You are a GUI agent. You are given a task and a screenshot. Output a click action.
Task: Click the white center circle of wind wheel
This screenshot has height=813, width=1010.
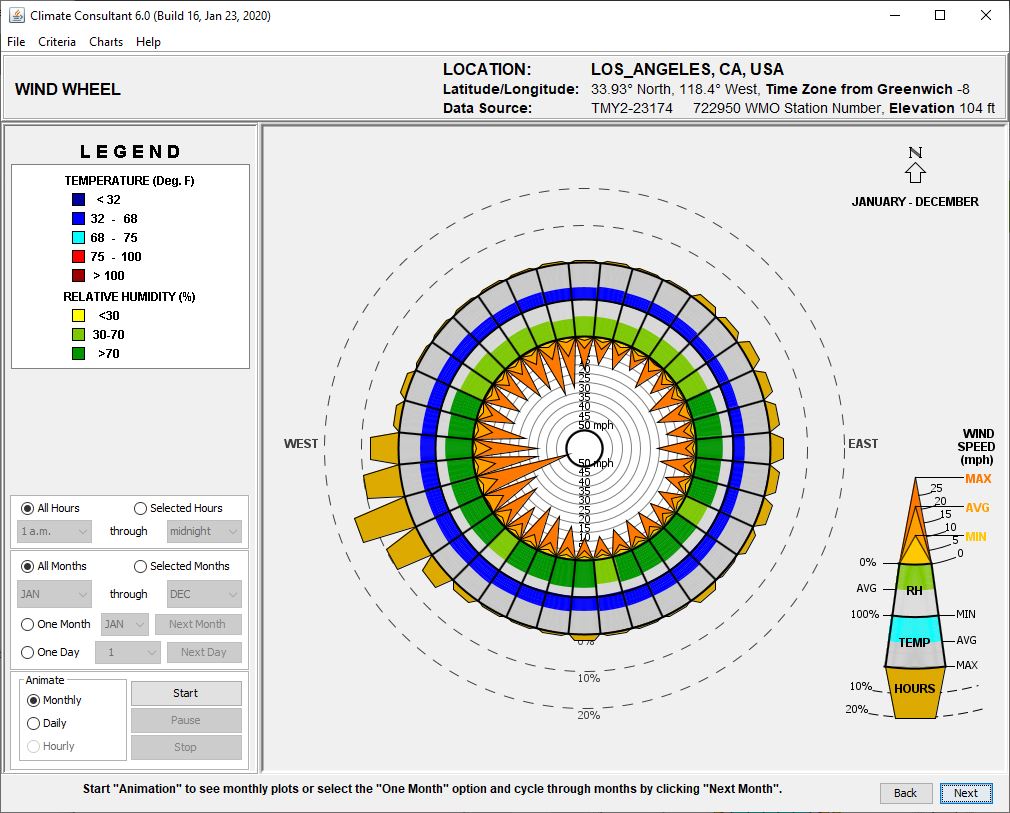click(585, 447)
